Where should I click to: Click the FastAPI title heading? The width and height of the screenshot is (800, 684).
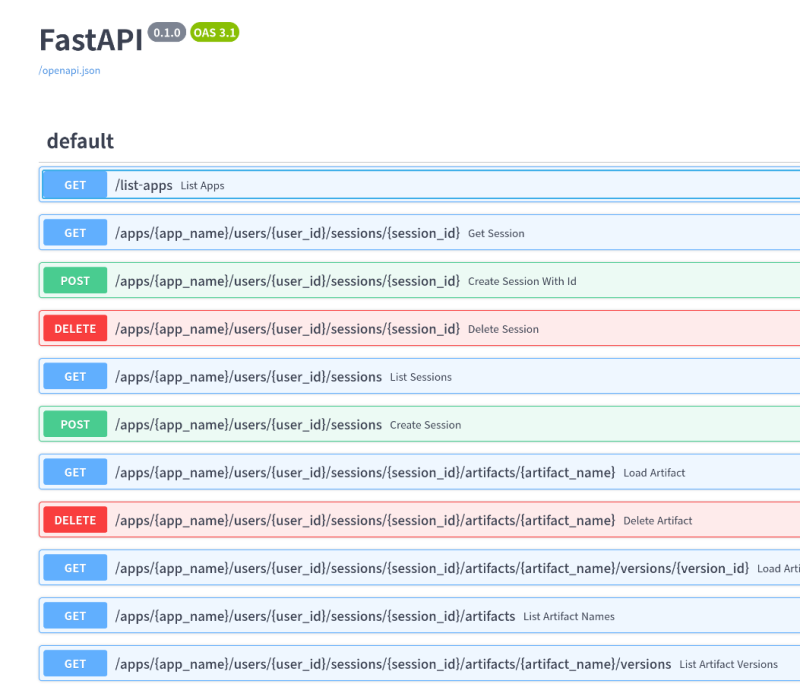click(x=91, y=40)
